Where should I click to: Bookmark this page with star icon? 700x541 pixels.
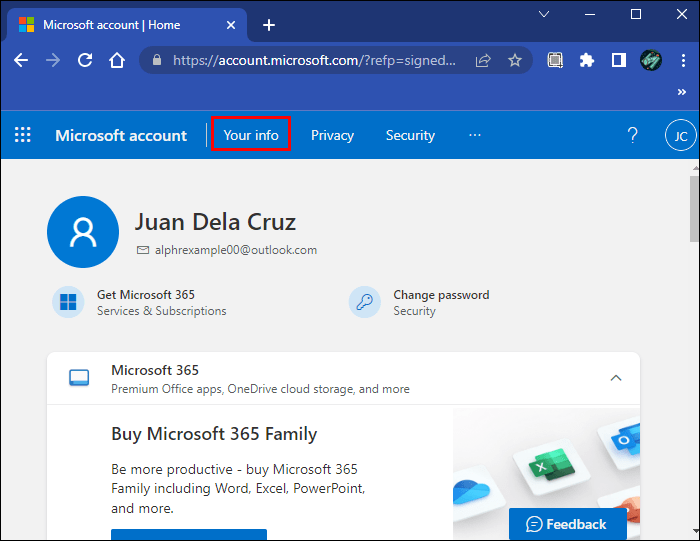click(x=515, y=60)
